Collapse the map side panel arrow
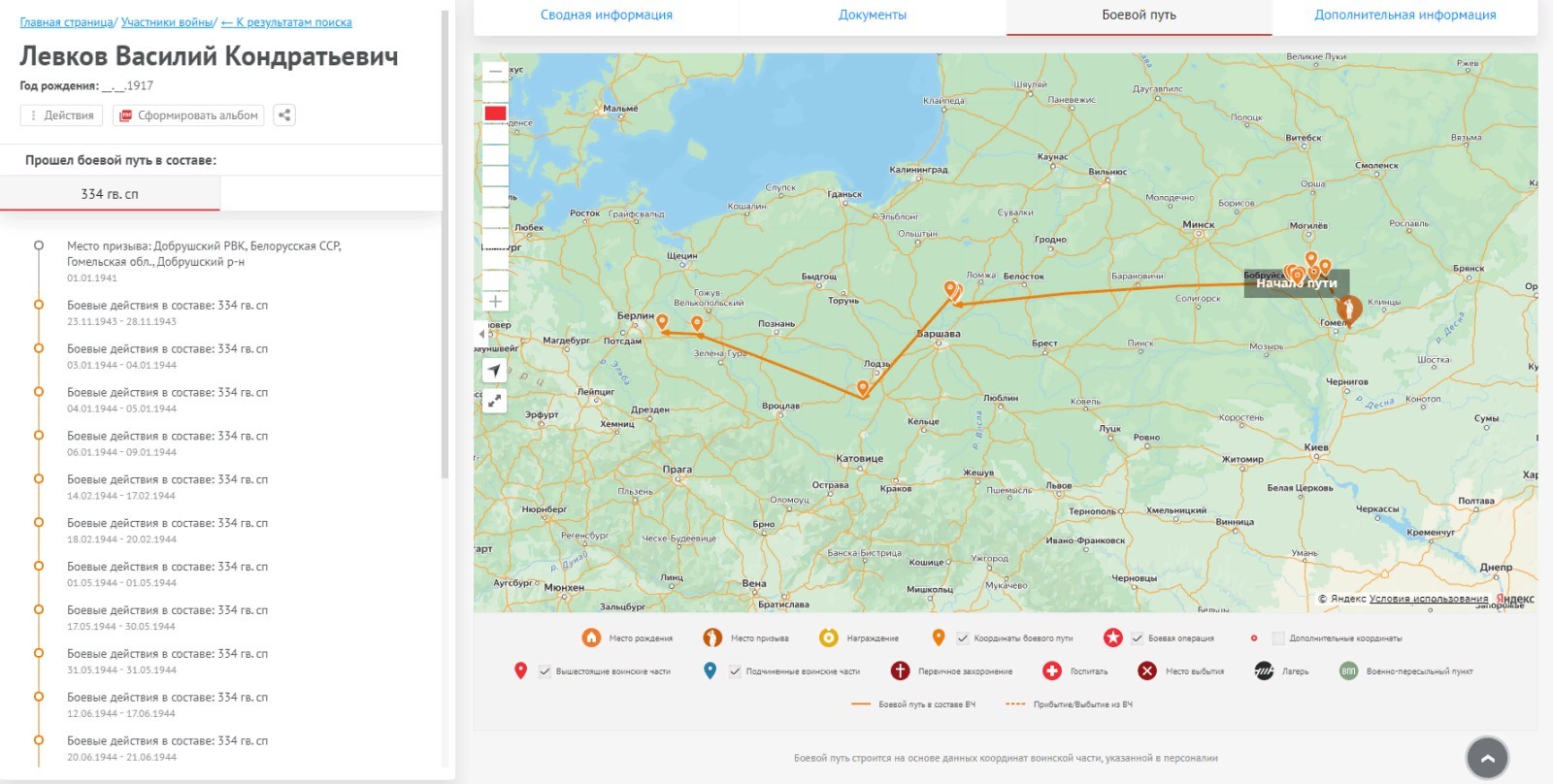Viewport: 1553px width, 784px height. (x=481, y=334)
